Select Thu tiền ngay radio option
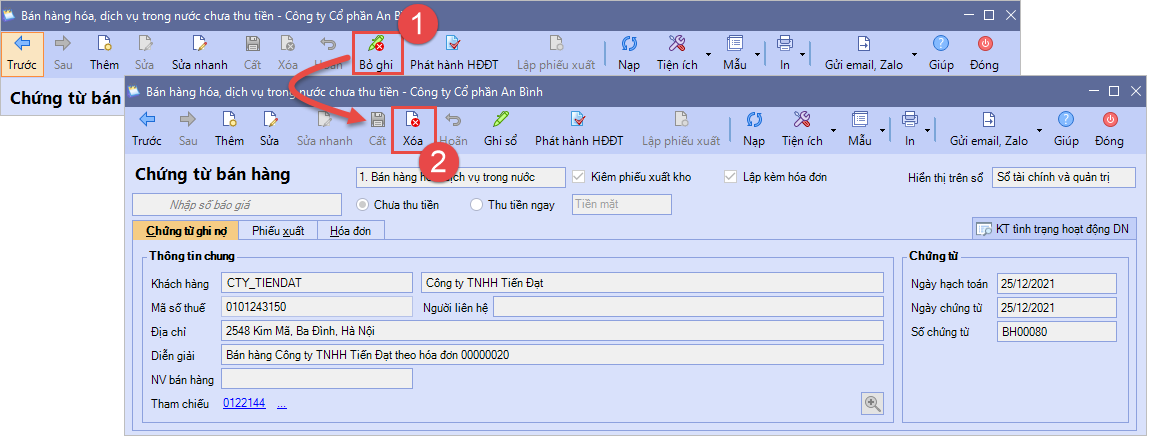This screenshot has width=1175, height=442. point(476,205)
